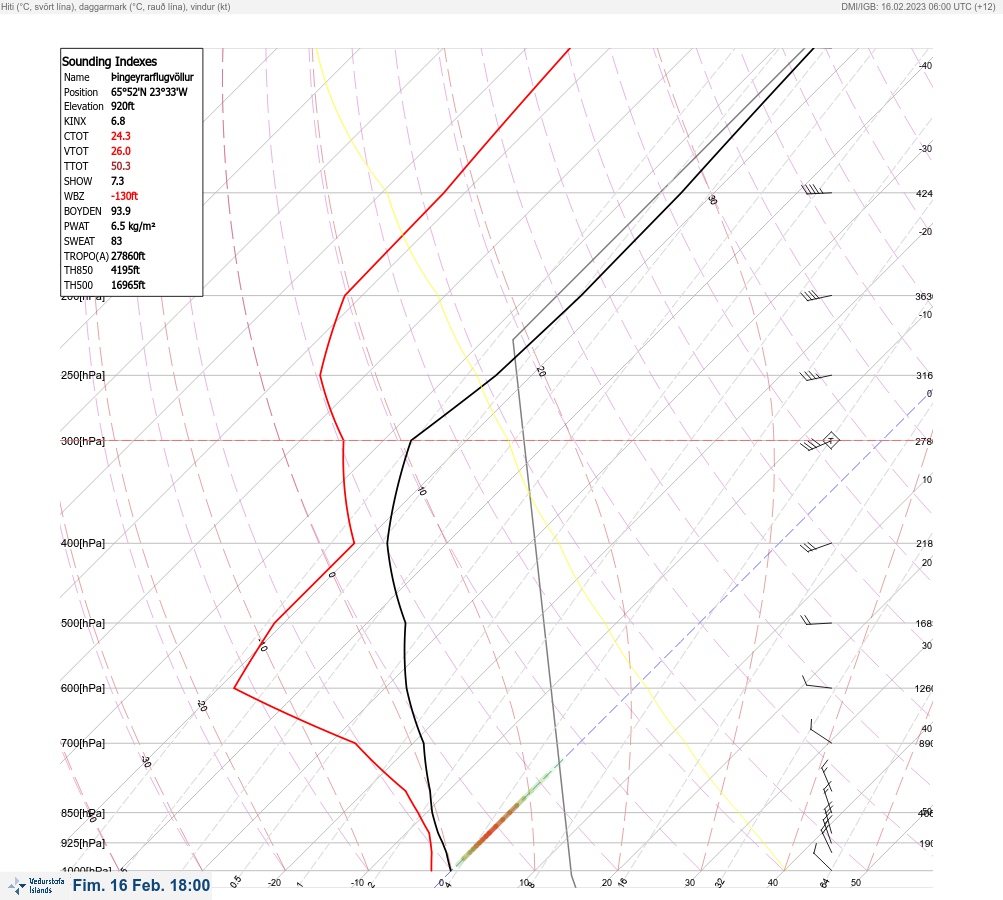Click the KINX value 6.8
The height and width of the screenshot is (900, 1003).
pyautogui.click(x=118, y=121)
